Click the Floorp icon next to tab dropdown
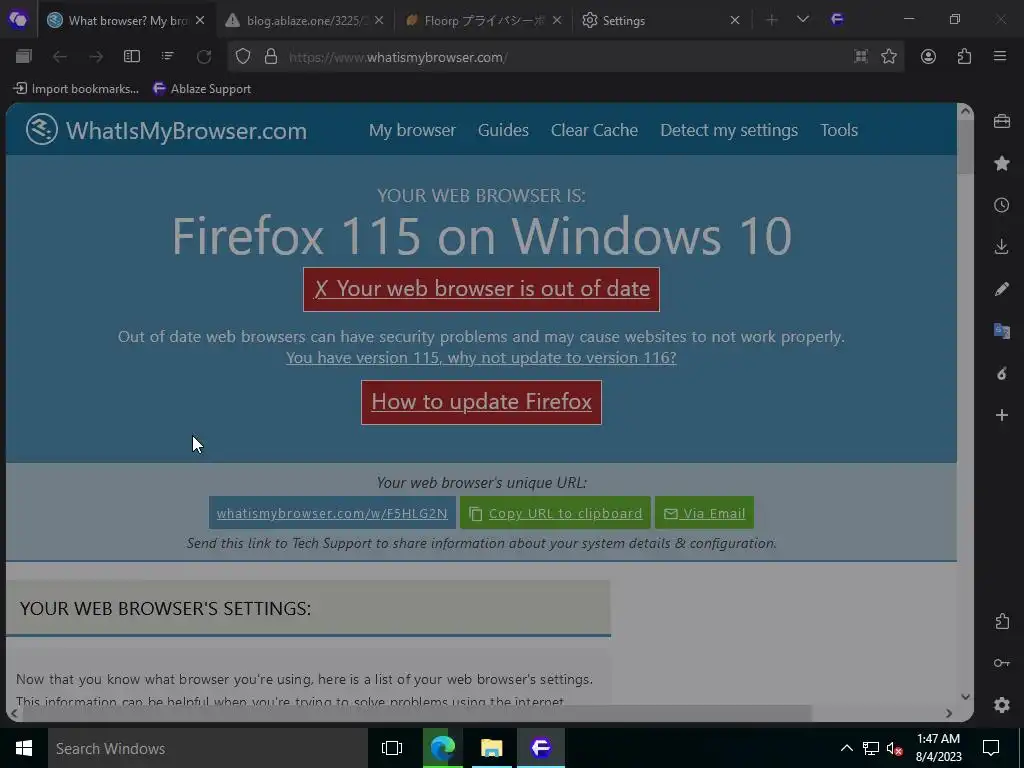The height and width of the screenshot is (768, 1024). (x=837, y=20)
